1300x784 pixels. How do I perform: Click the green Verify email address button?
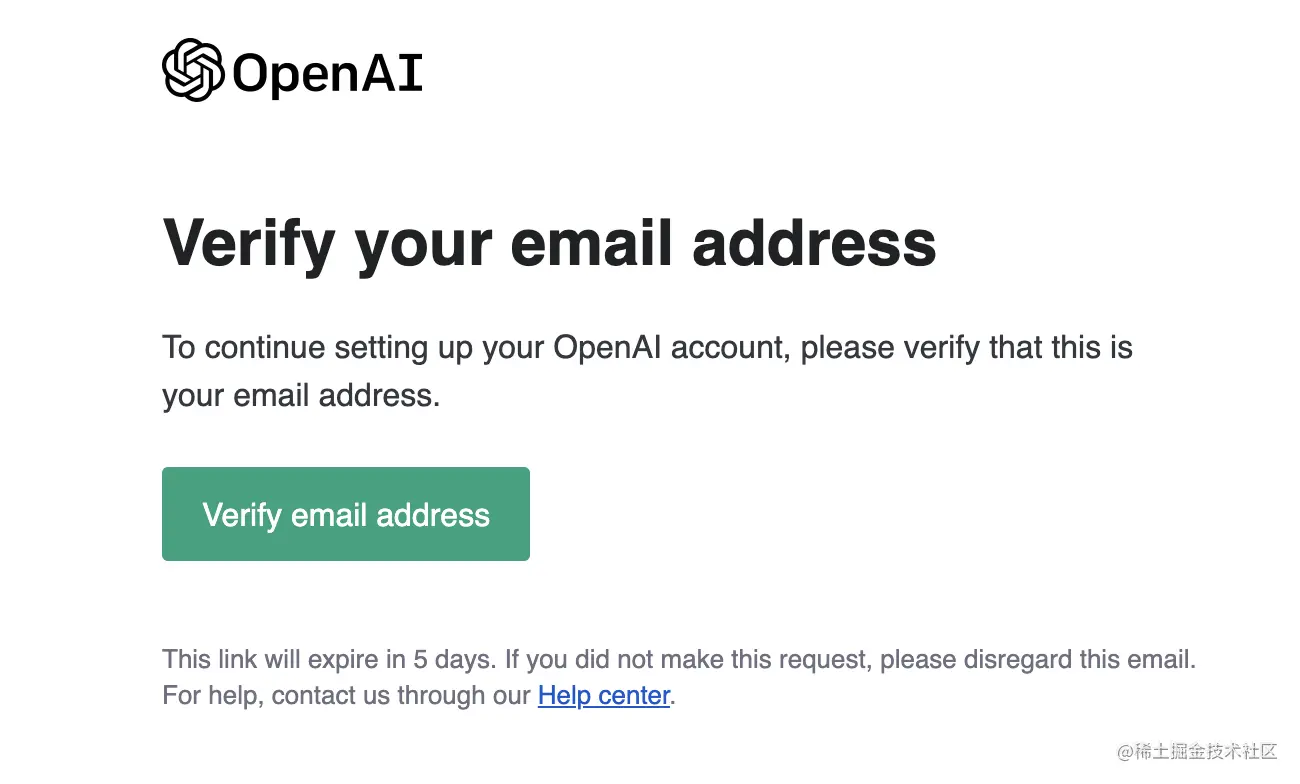tap(346, 514)
